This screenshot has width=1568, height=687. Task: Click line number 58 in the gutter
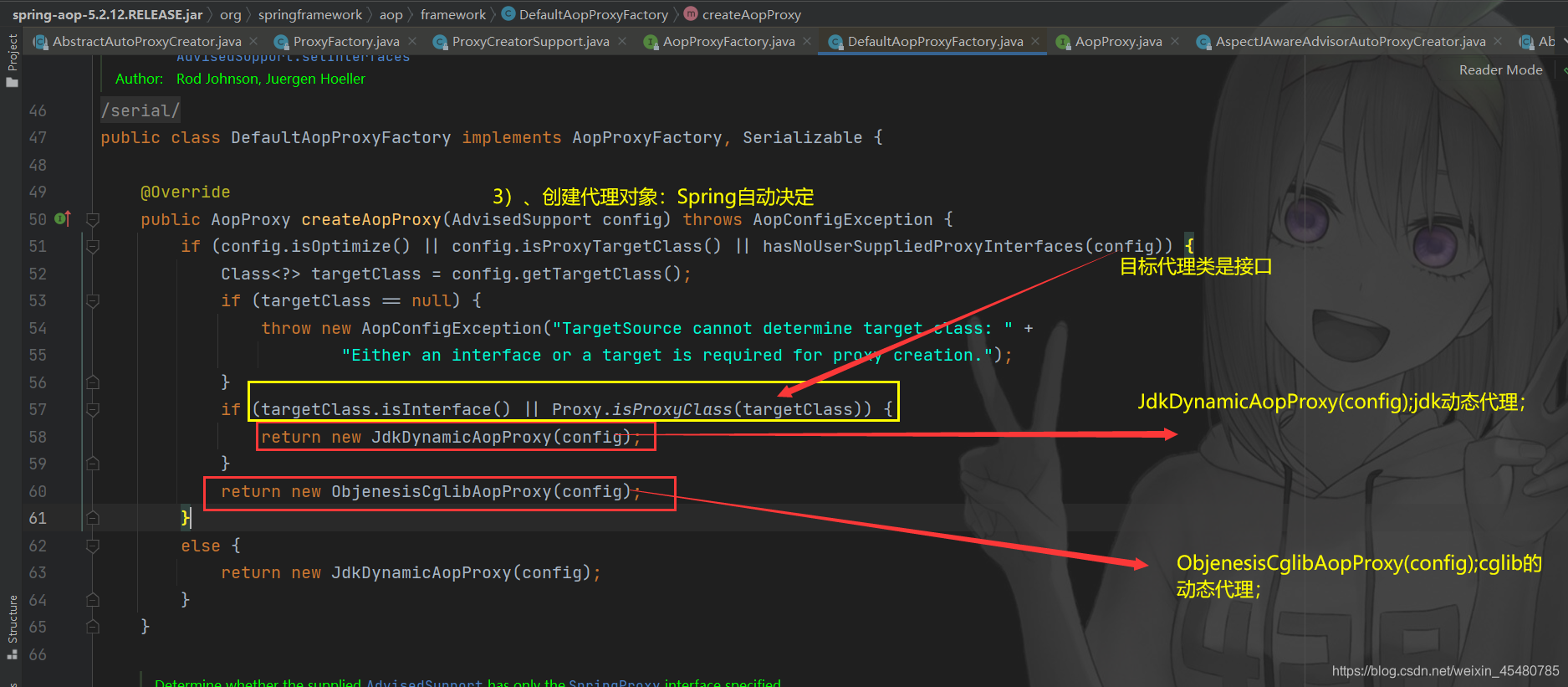point(38,437)
